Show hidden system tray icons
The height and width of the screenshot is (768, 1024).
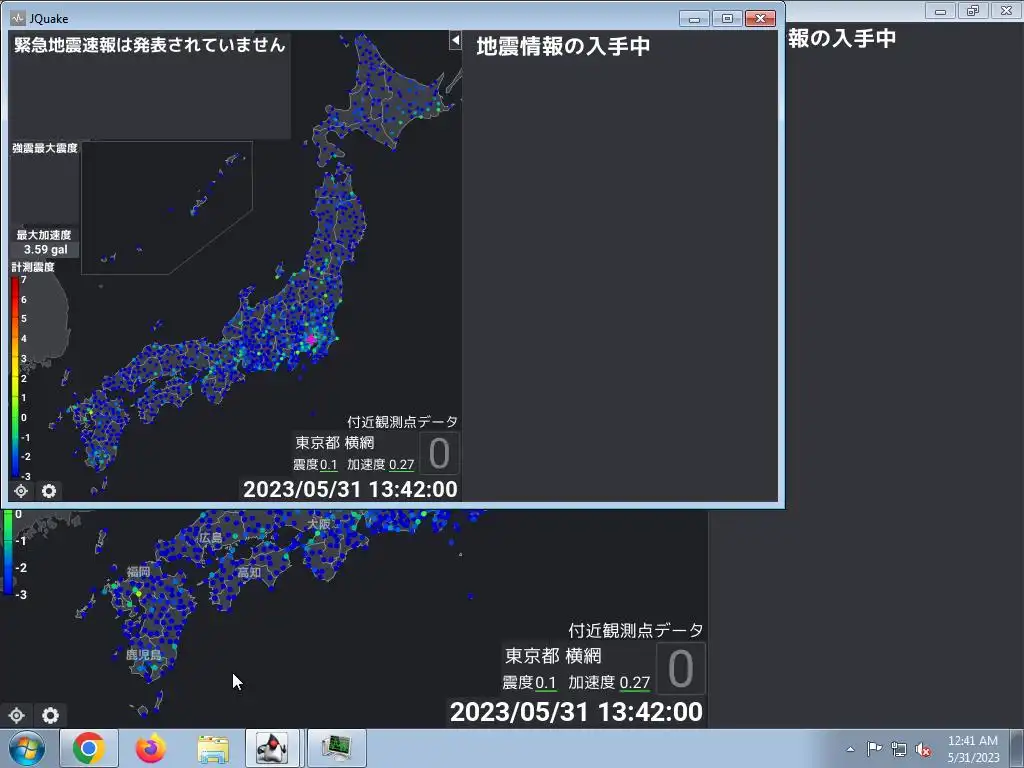[850, 749]
